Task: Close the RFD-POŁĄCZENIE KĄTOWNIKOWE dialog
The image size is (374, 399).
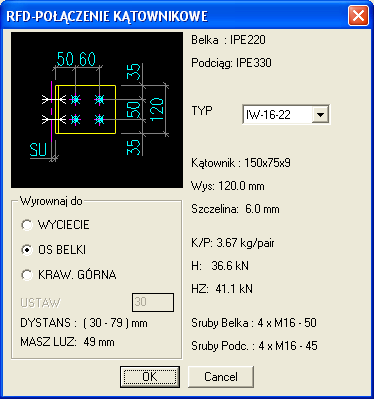Action: coord(358,16)
